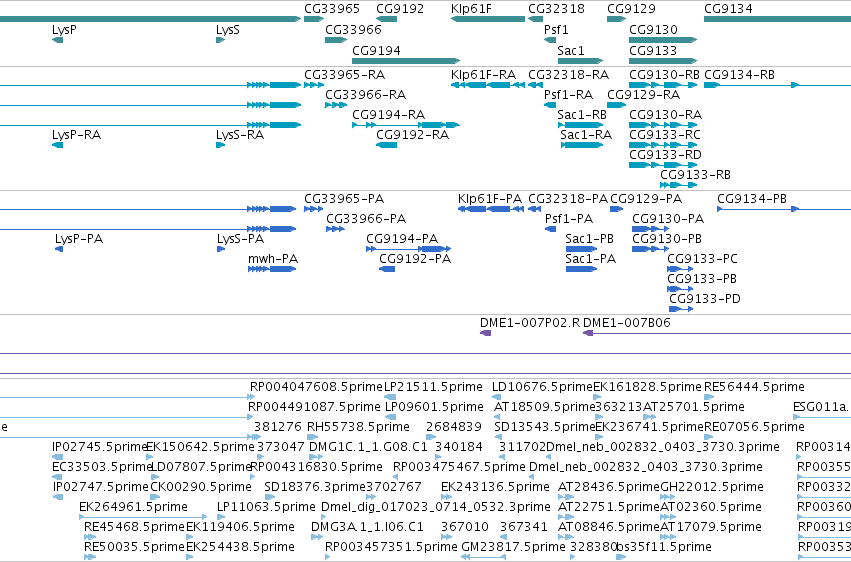This screenshot has width=851, height=562.
Task: Open the Sac1-PB coding sequence
Action: 581,250
